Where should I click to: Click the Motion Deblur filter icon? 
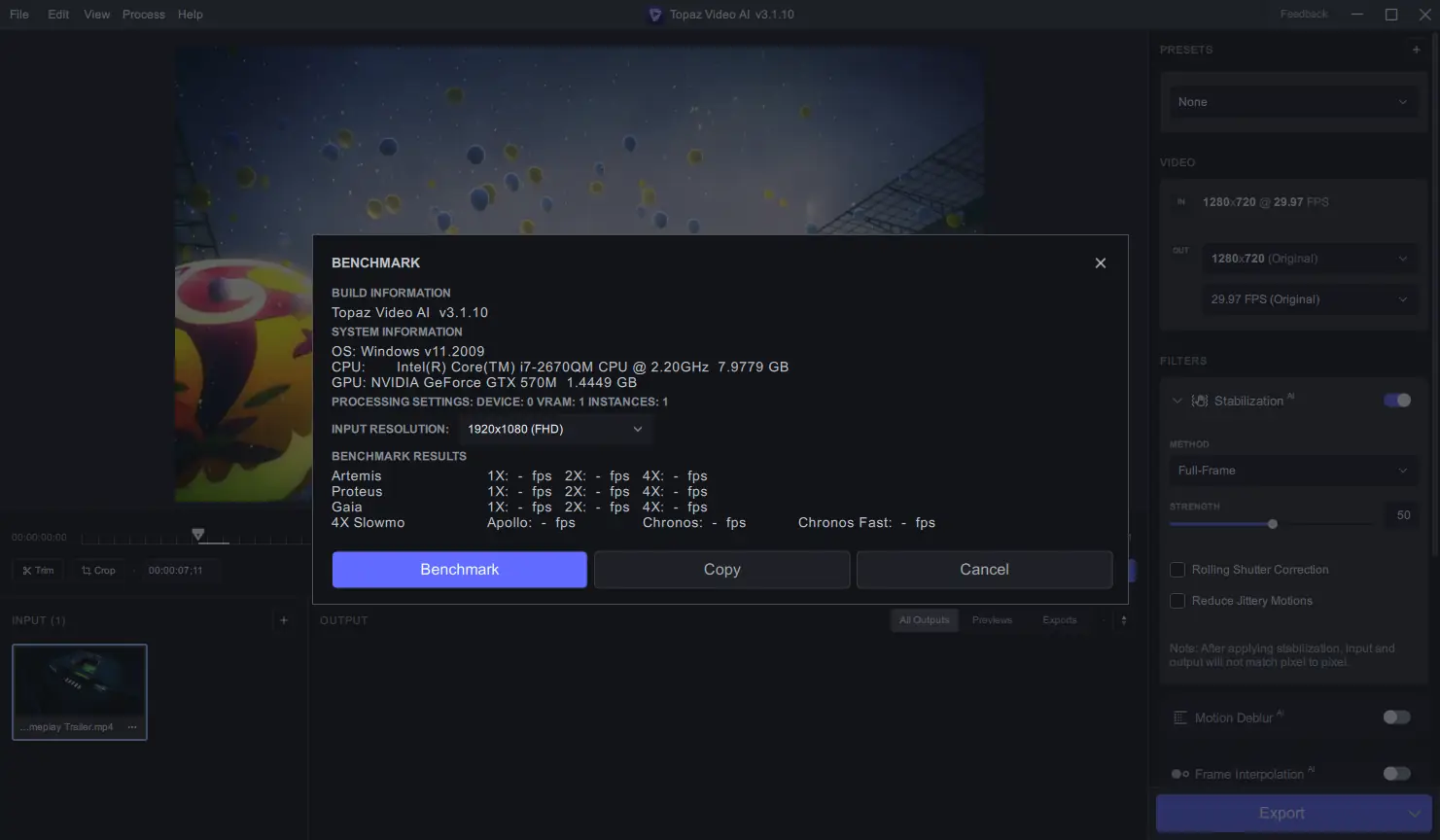pyautogui.click(x=1179, y=717)
